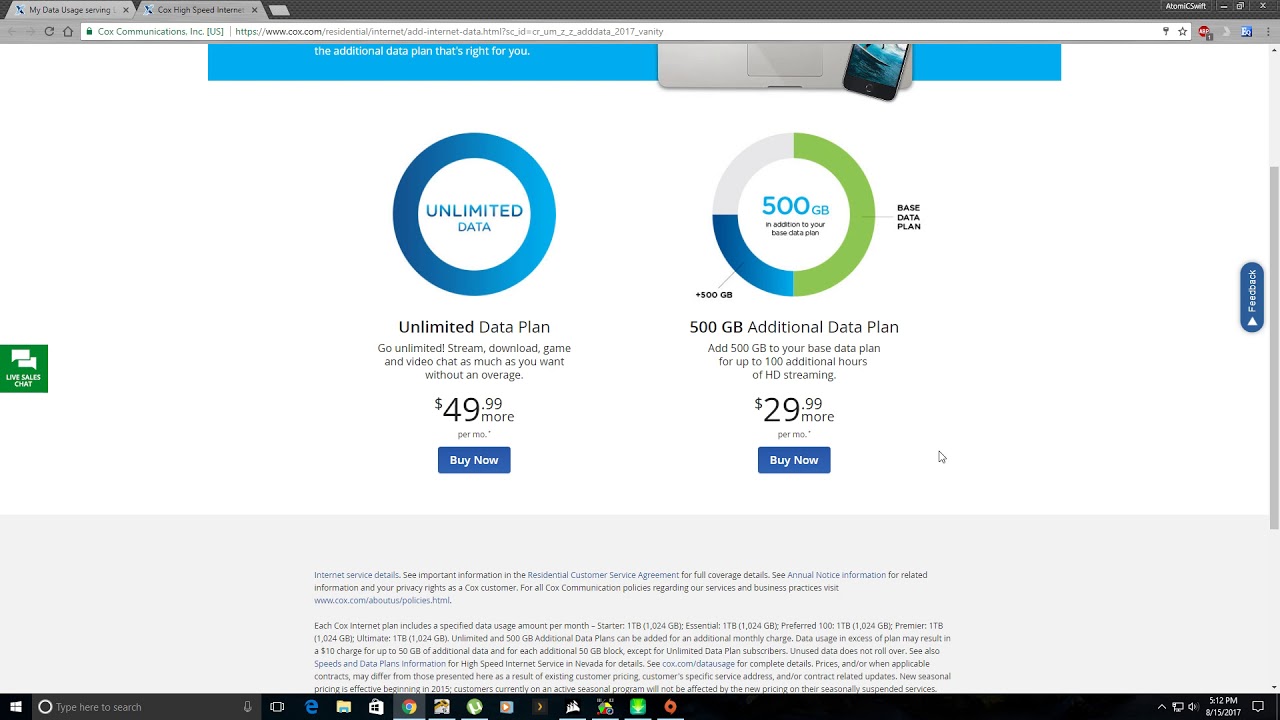The image size is (1280, 720).
Task: Click the Type here to search box
Action: (143, 707)
